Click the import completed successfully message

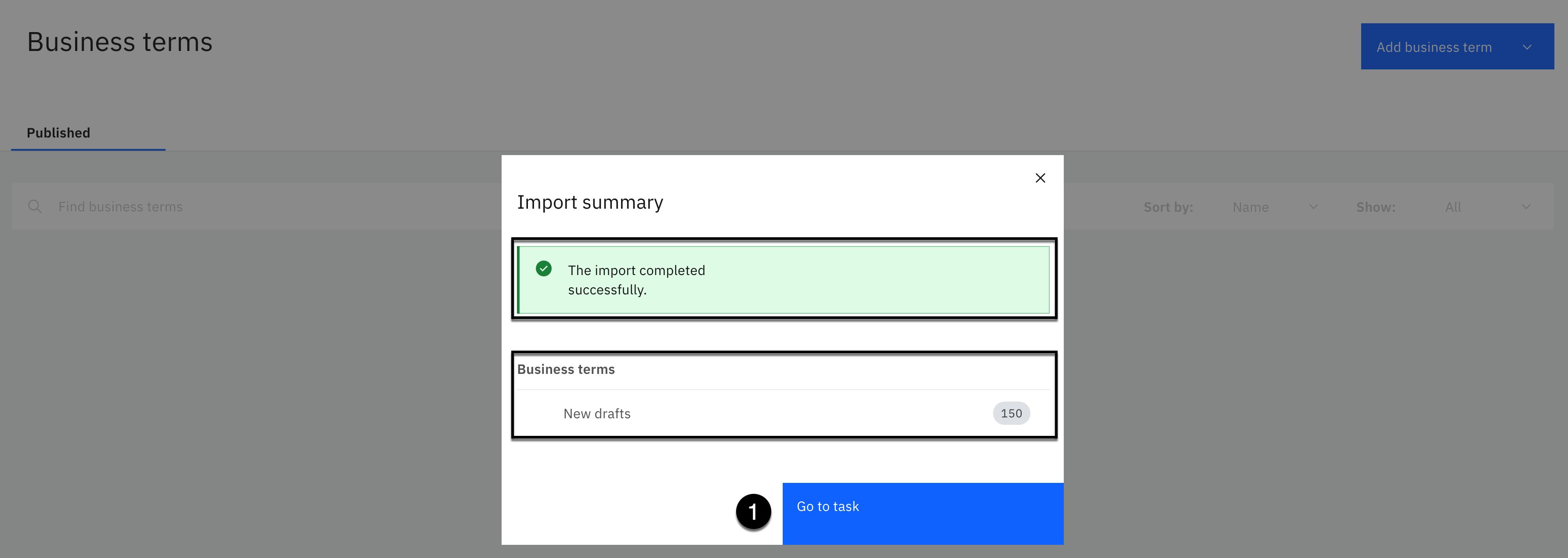point(636,279)
